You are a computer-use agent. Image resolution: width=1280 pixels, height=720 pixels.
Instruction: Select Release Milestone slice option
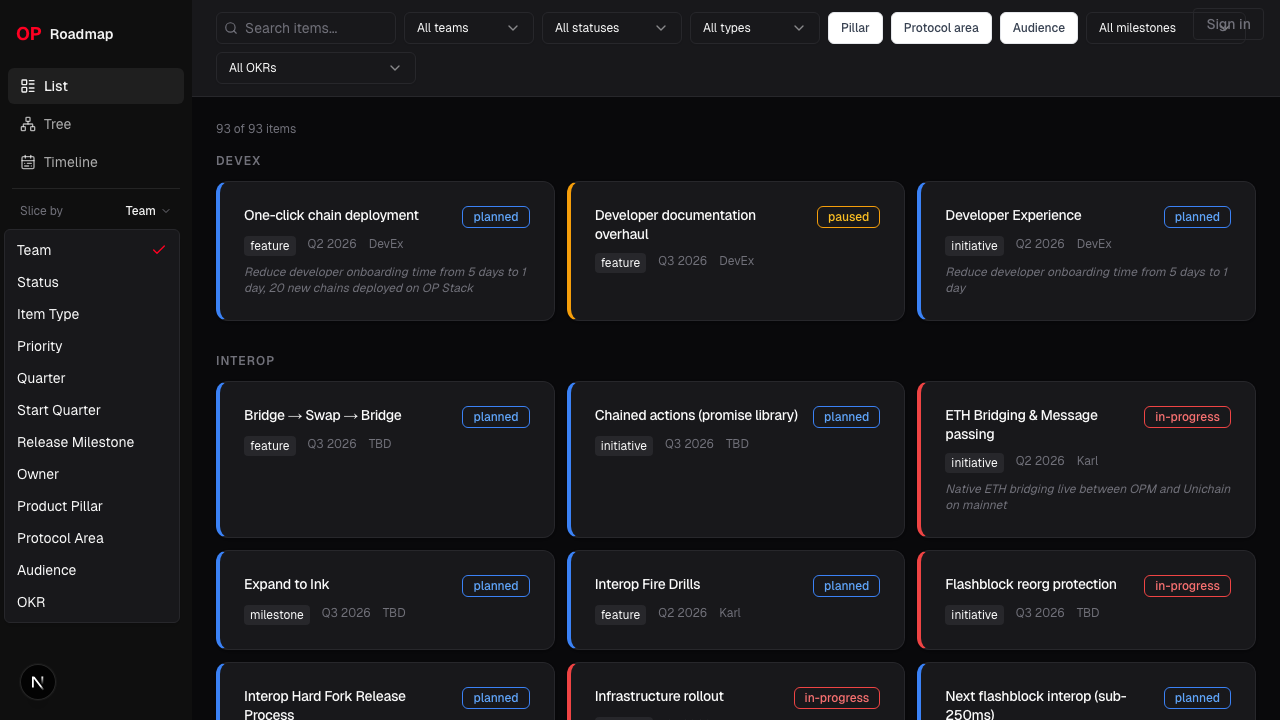(x=92, y=442)
